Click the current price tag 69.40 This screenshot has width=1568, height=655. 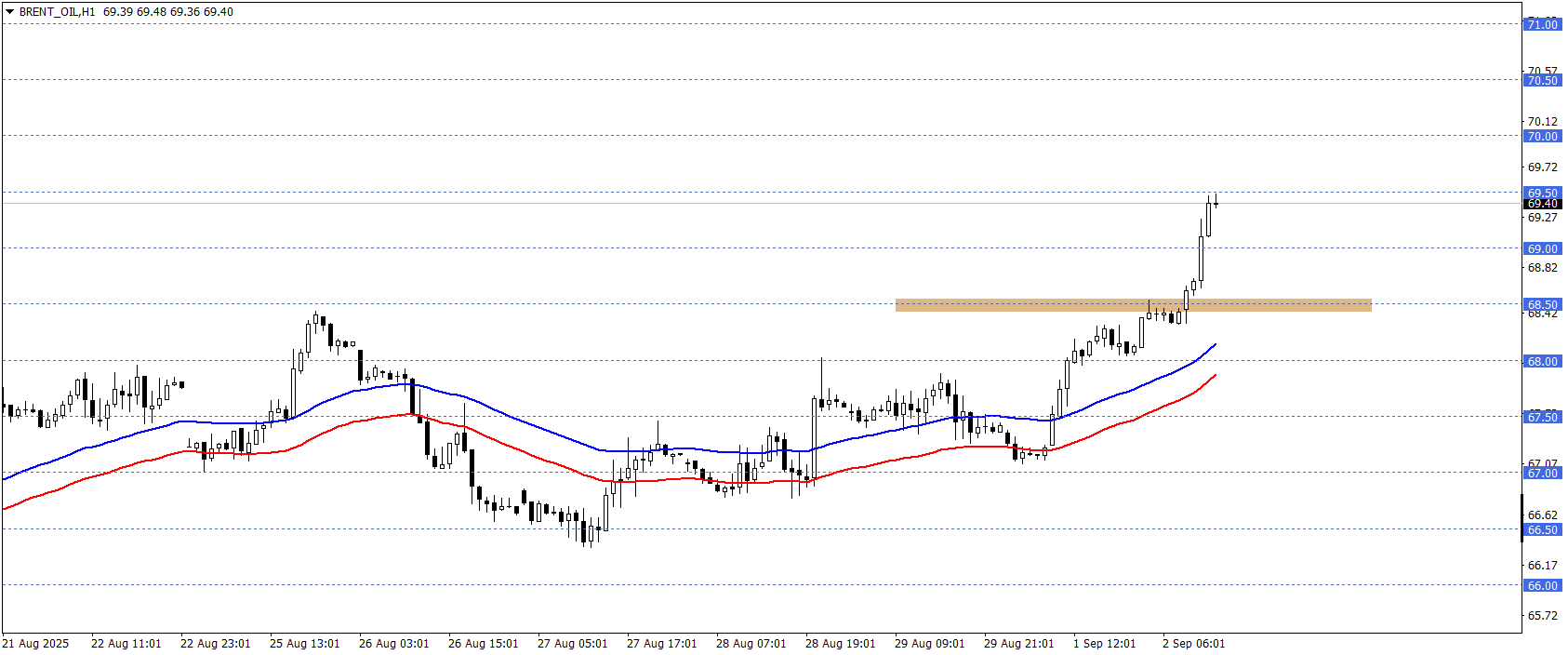1542,204
